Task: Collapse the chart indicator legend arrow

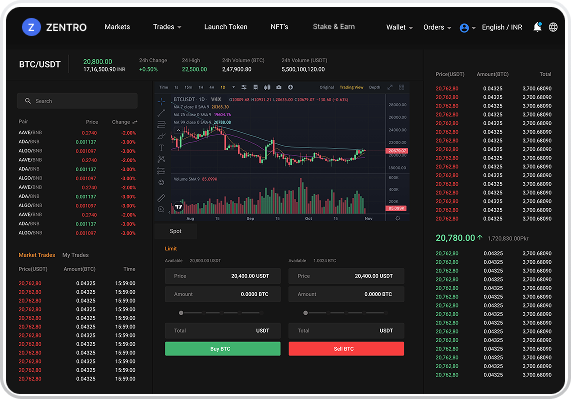Action: [x=178, y=130]
